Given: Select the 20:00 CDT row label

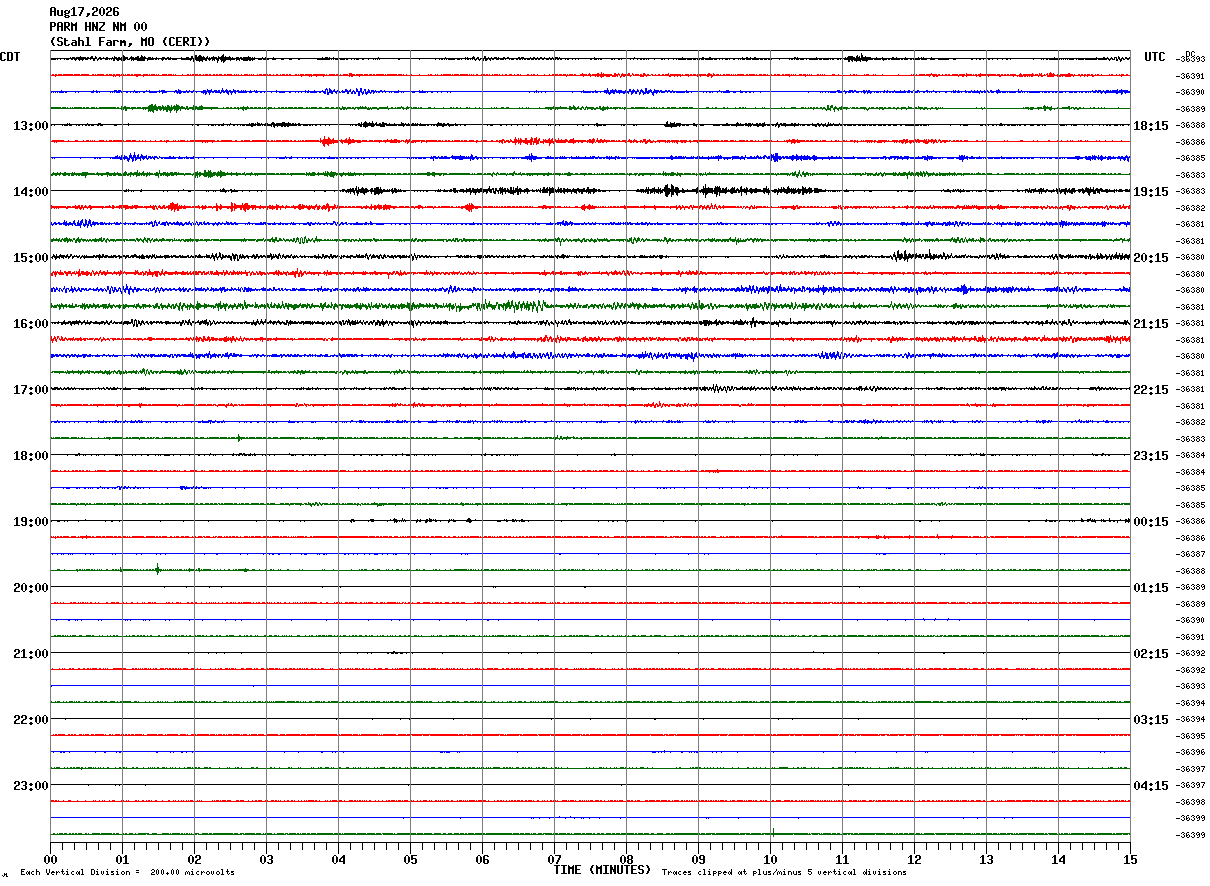Looking at the screenshot, I should [x=30, y=588].
